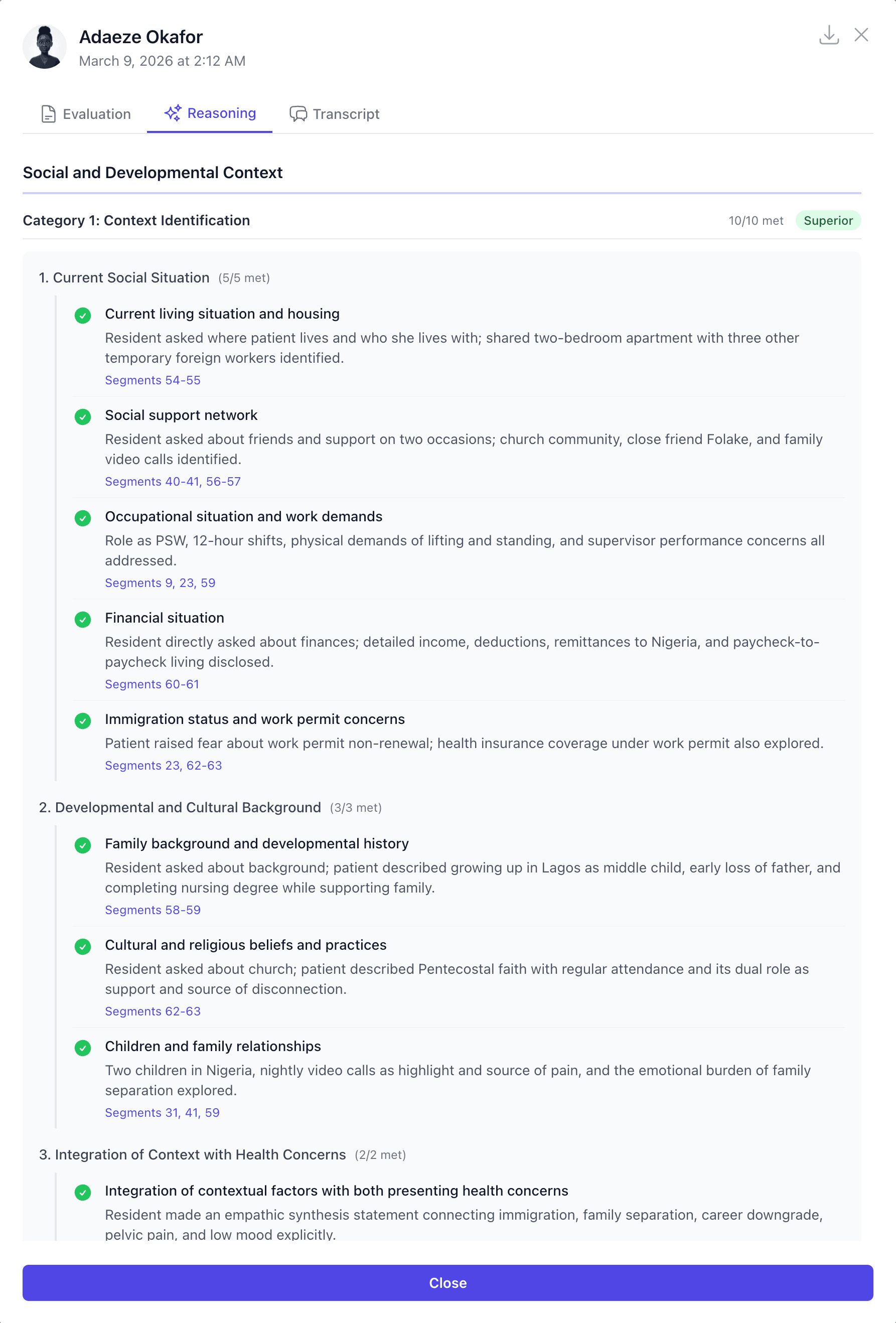The width and height of the screenshot is (896, 1323).
Task: Click green check beside Social support network
Action: [x=83, y=417]
